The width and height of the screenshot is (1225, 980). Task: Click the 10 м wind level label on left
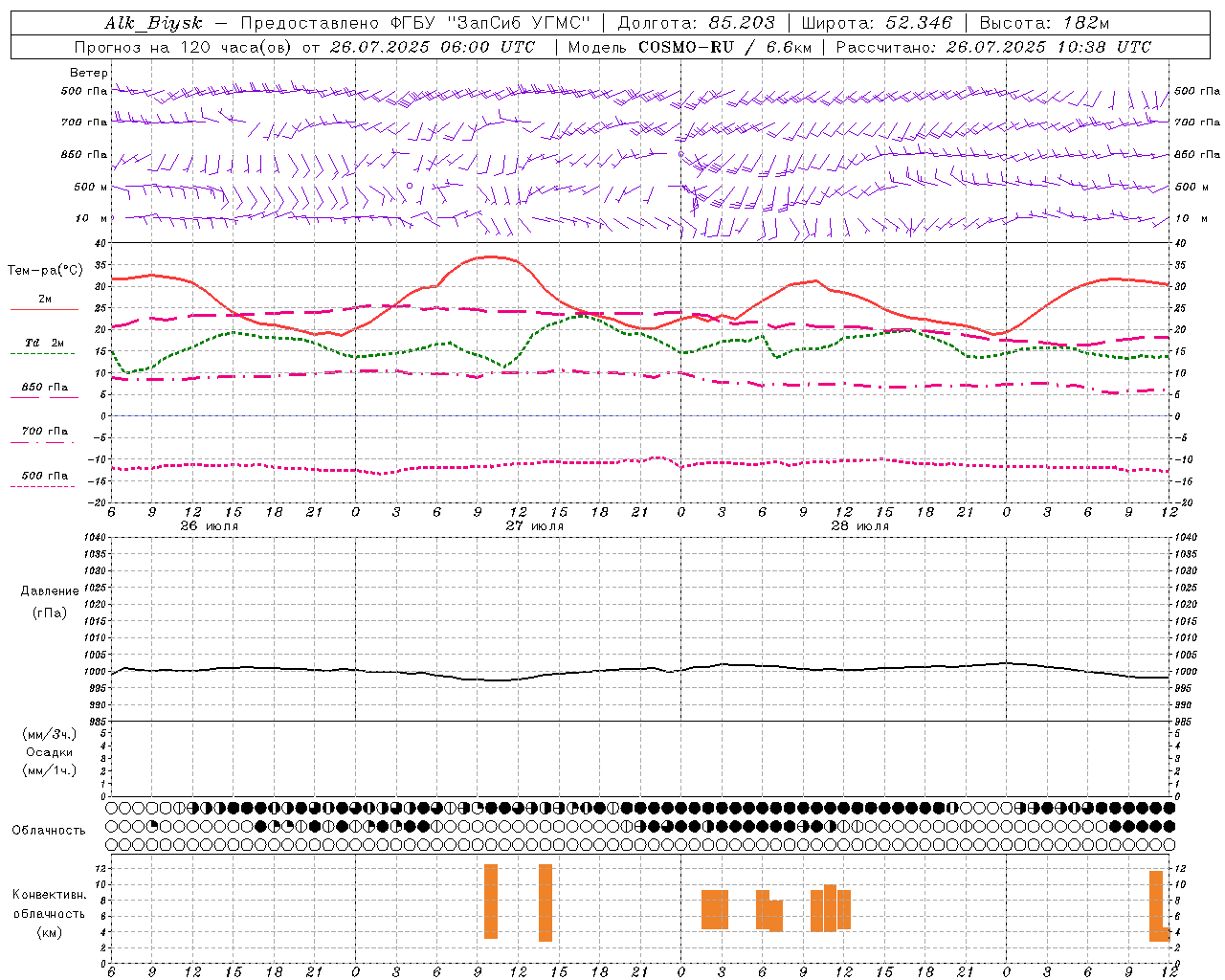(x=91, y=218)
